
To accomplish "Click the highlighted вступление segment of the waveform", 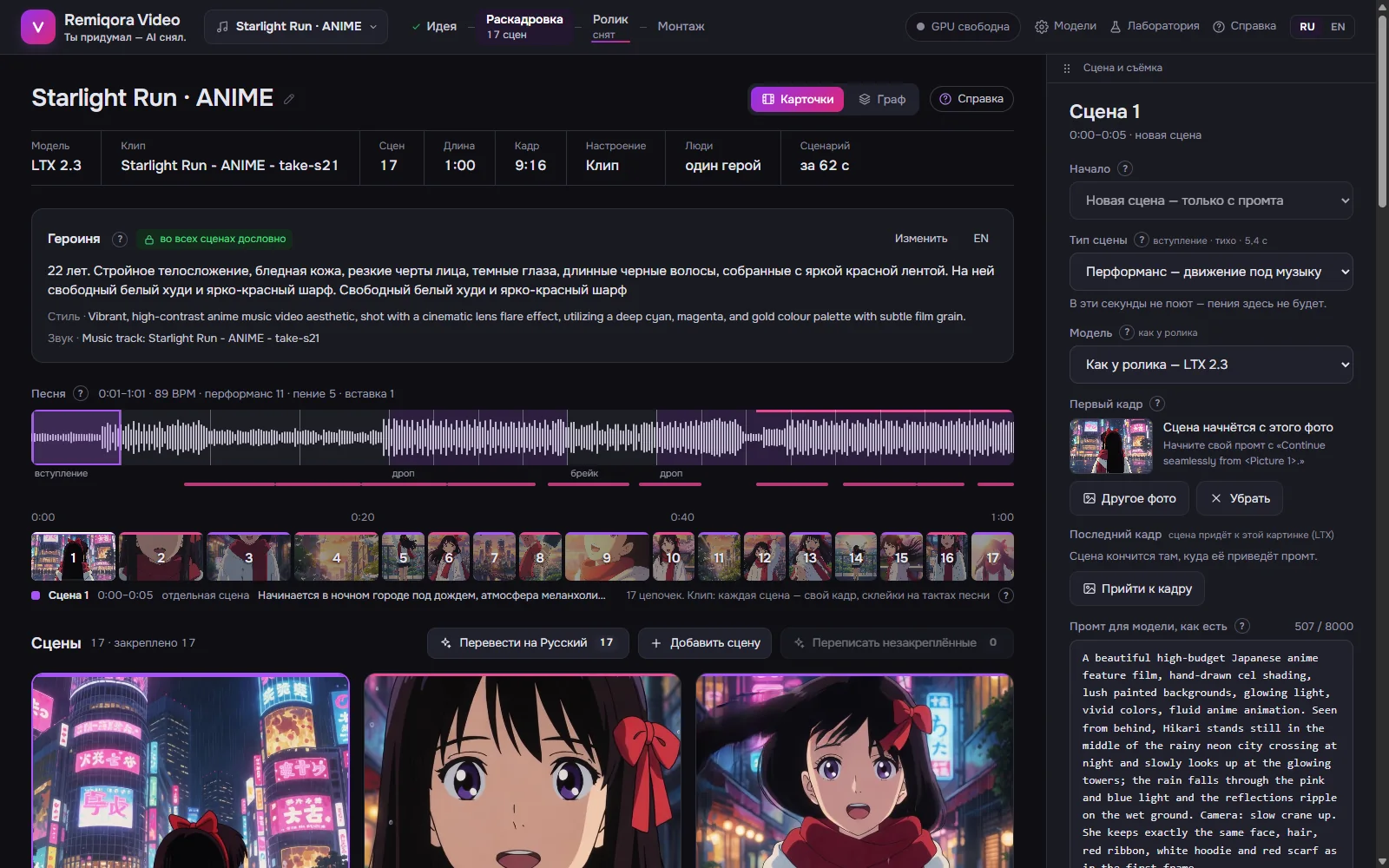I will pos(76,437).
